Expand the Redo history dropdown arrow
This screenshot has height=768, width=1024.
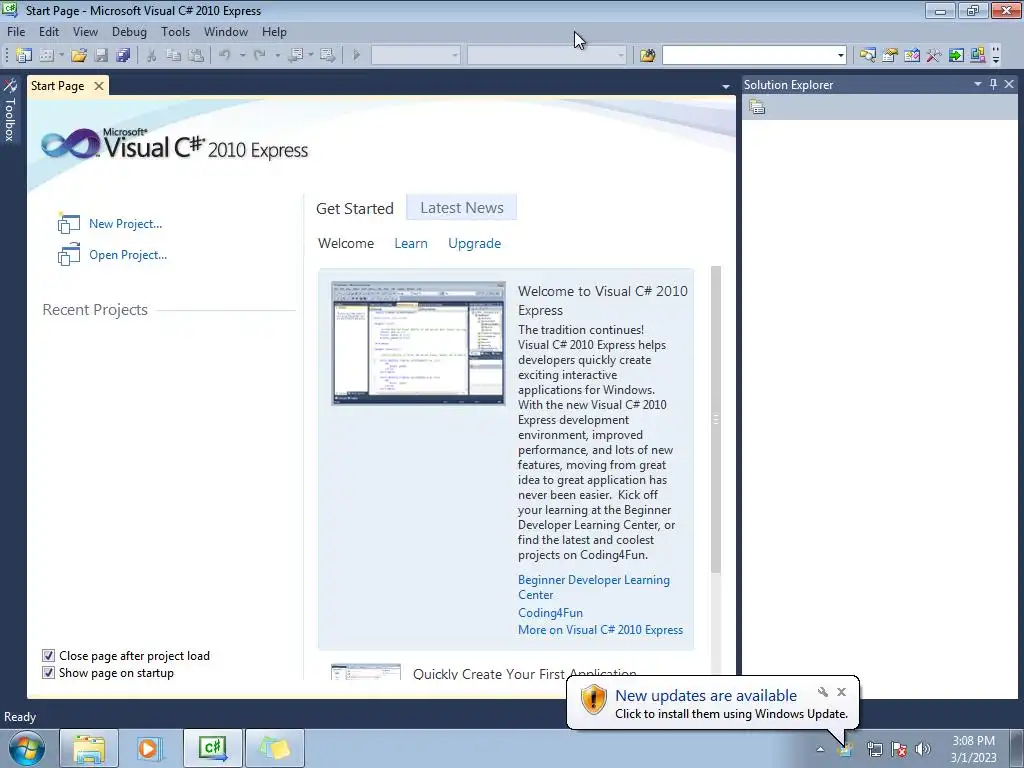coord(278,56)
